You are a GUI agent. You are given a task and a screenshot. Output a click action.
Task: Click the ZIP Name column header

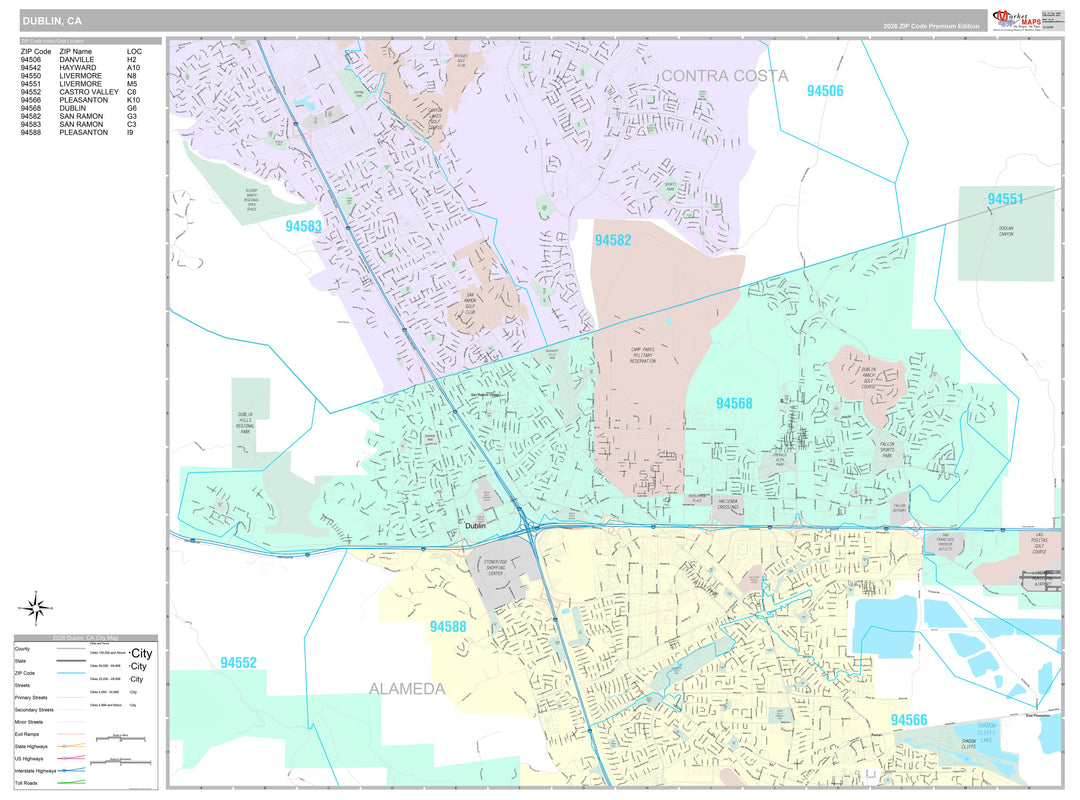[x=75, y=52]
